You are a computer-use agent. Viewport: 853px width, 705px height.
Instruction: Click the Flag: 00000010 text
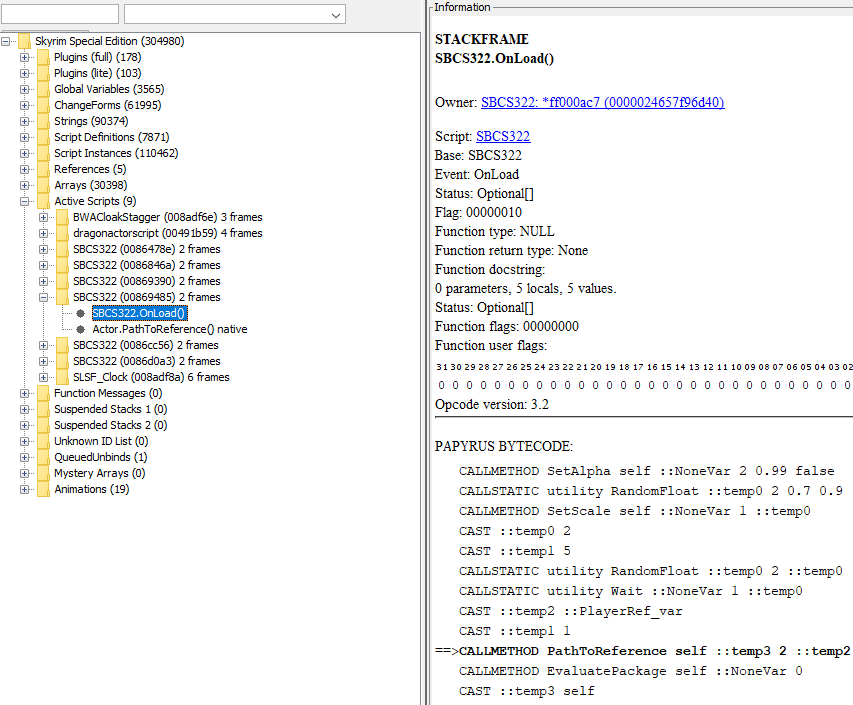478,212
